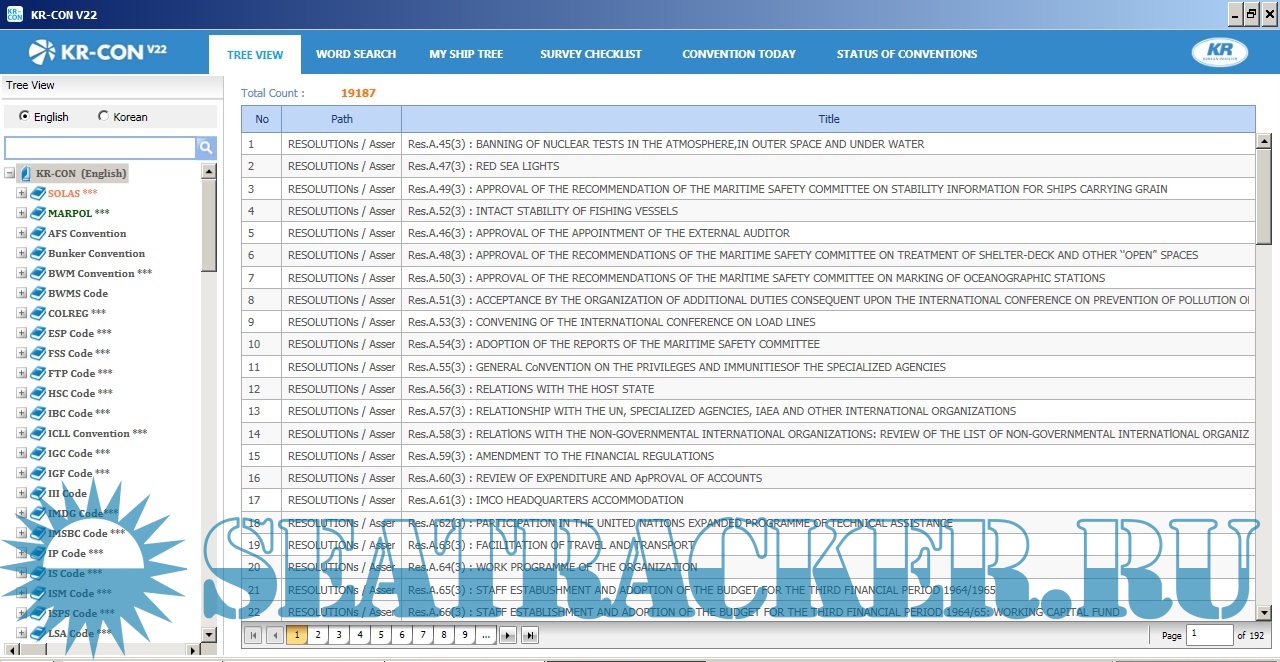This screenshot has height=662, width=1280.
Task: Open the SURVEY CHECKLIST tab
Action: (591, 54)
